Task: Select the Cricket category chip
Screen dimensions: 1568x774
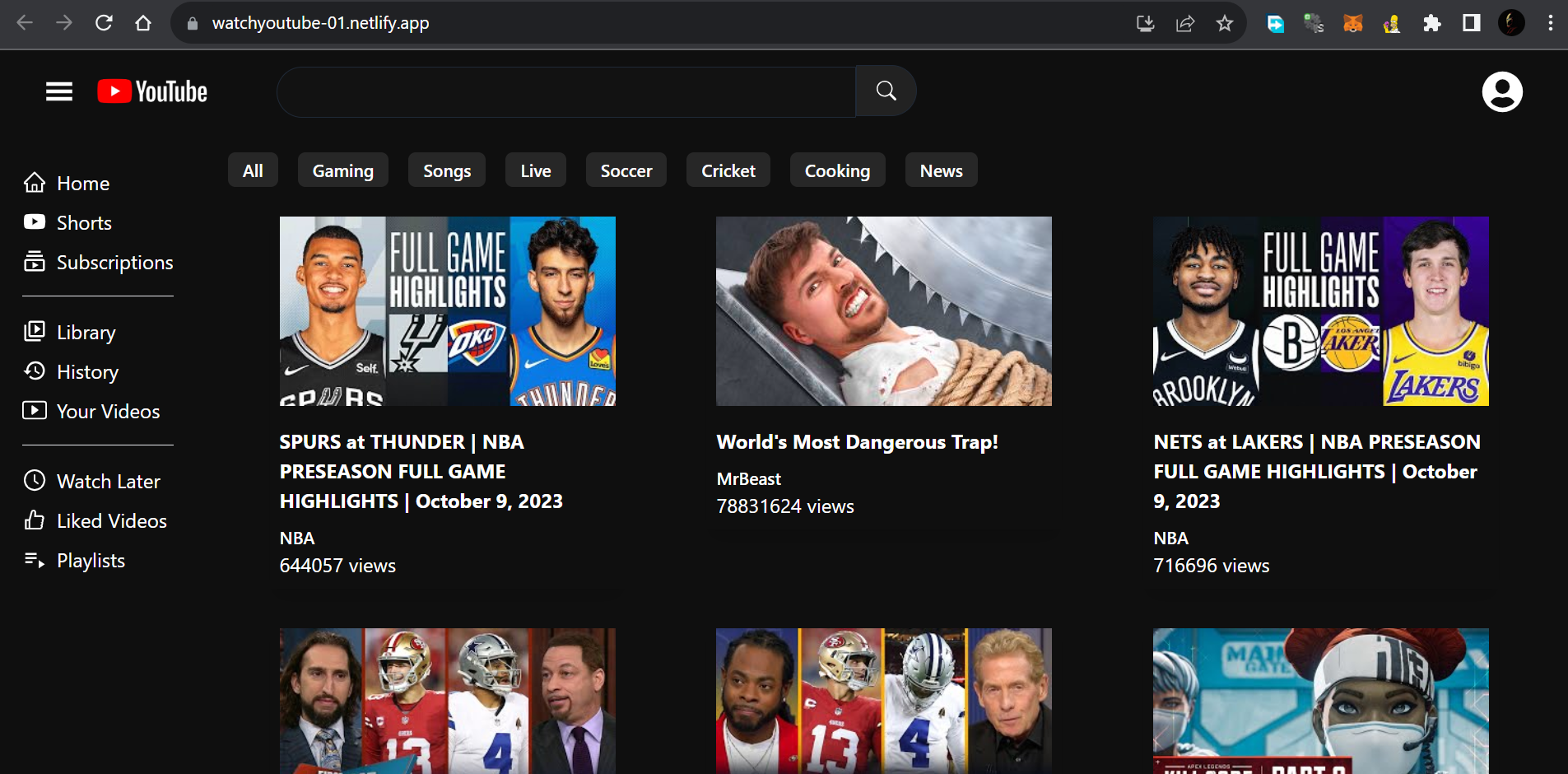Action: pyautogui.click(x=728, y=170)
